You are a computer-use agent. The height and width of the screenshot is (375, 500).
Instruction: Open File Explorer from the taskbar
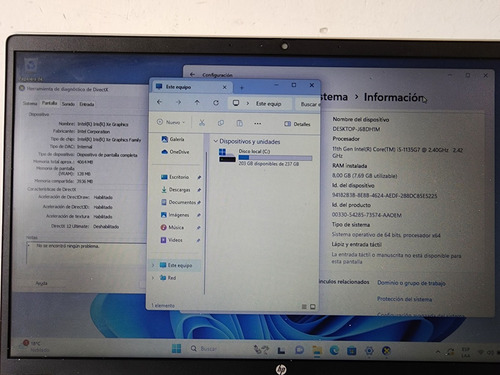[317, 350]
